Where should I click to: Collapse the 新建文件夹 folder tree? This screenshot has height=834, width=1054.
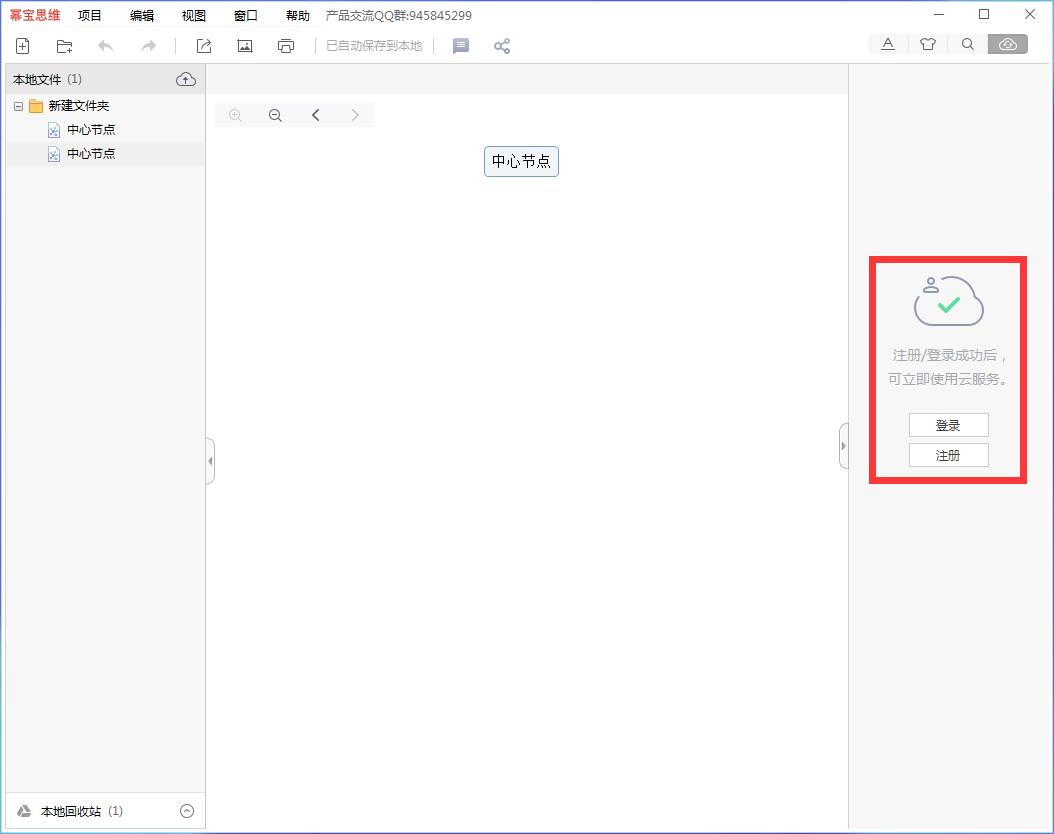[x=18, y=106]
